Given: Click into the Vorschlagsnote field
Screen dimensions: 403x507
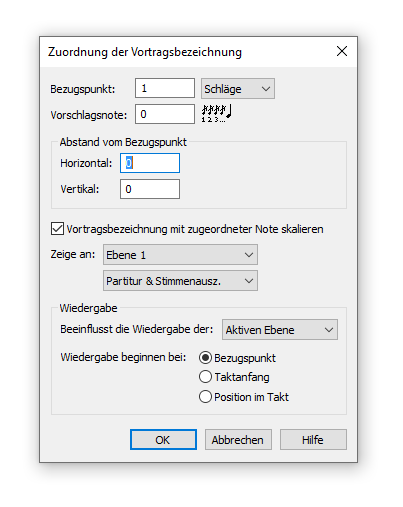Looking at the screenshot, I should (165, 114).
